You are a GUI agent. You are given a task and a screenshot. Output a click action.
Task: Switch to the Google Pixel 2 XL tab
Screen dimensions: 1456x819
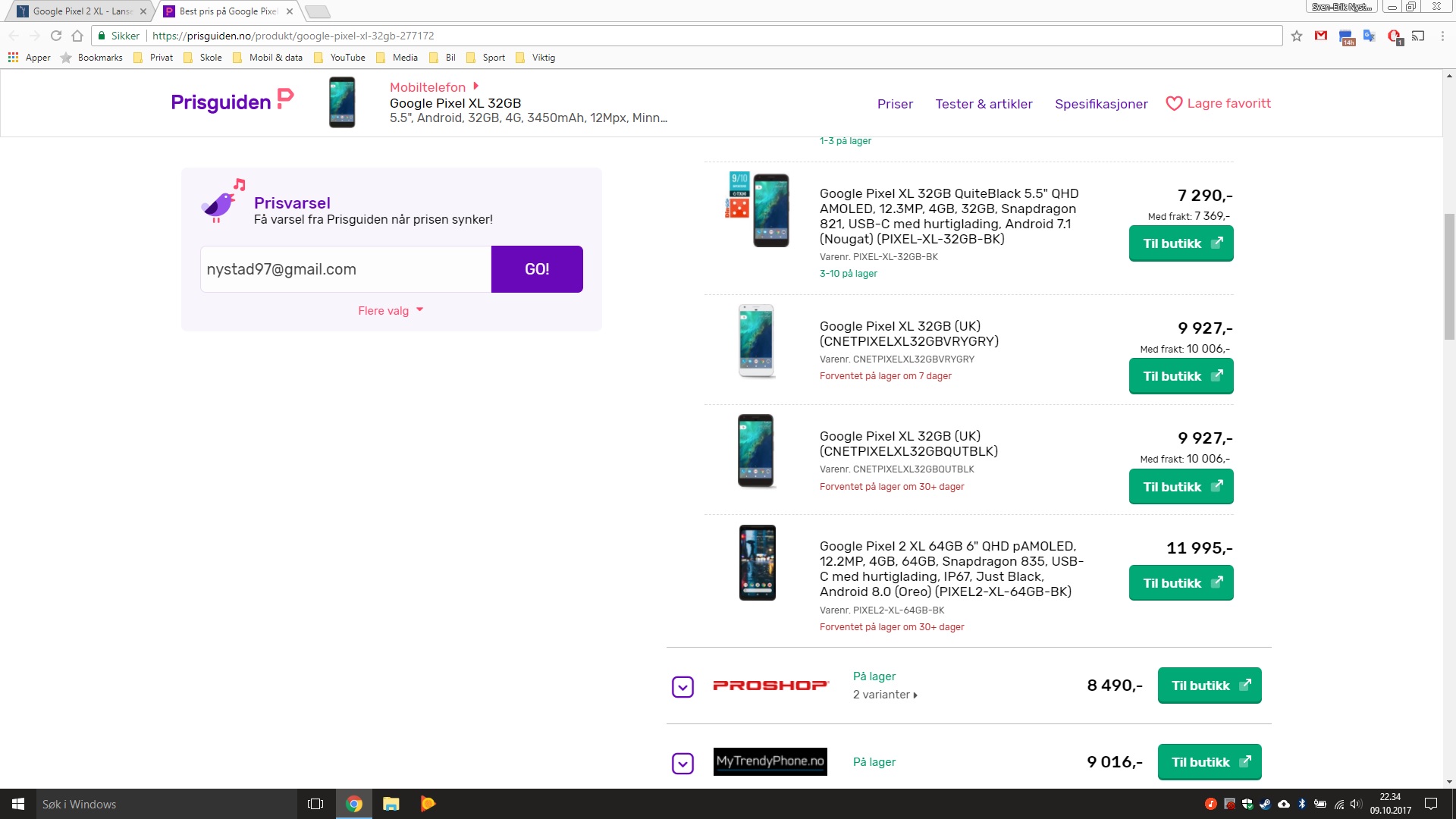80,11
